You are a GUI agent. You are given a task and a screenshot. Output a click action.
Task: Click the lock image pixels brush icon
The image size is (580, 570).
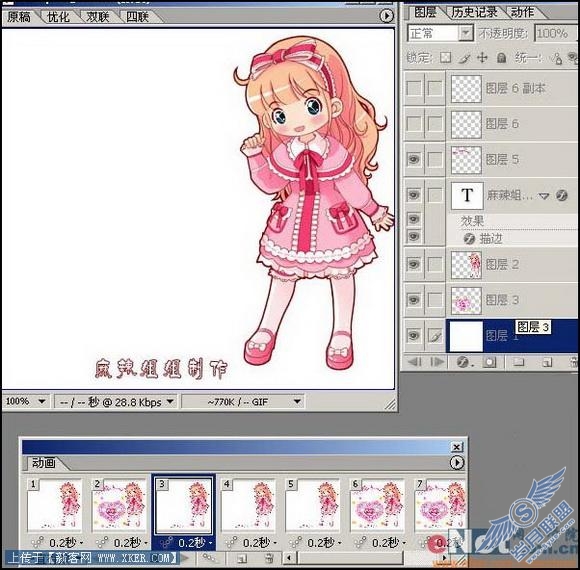[x=464, y=58]
